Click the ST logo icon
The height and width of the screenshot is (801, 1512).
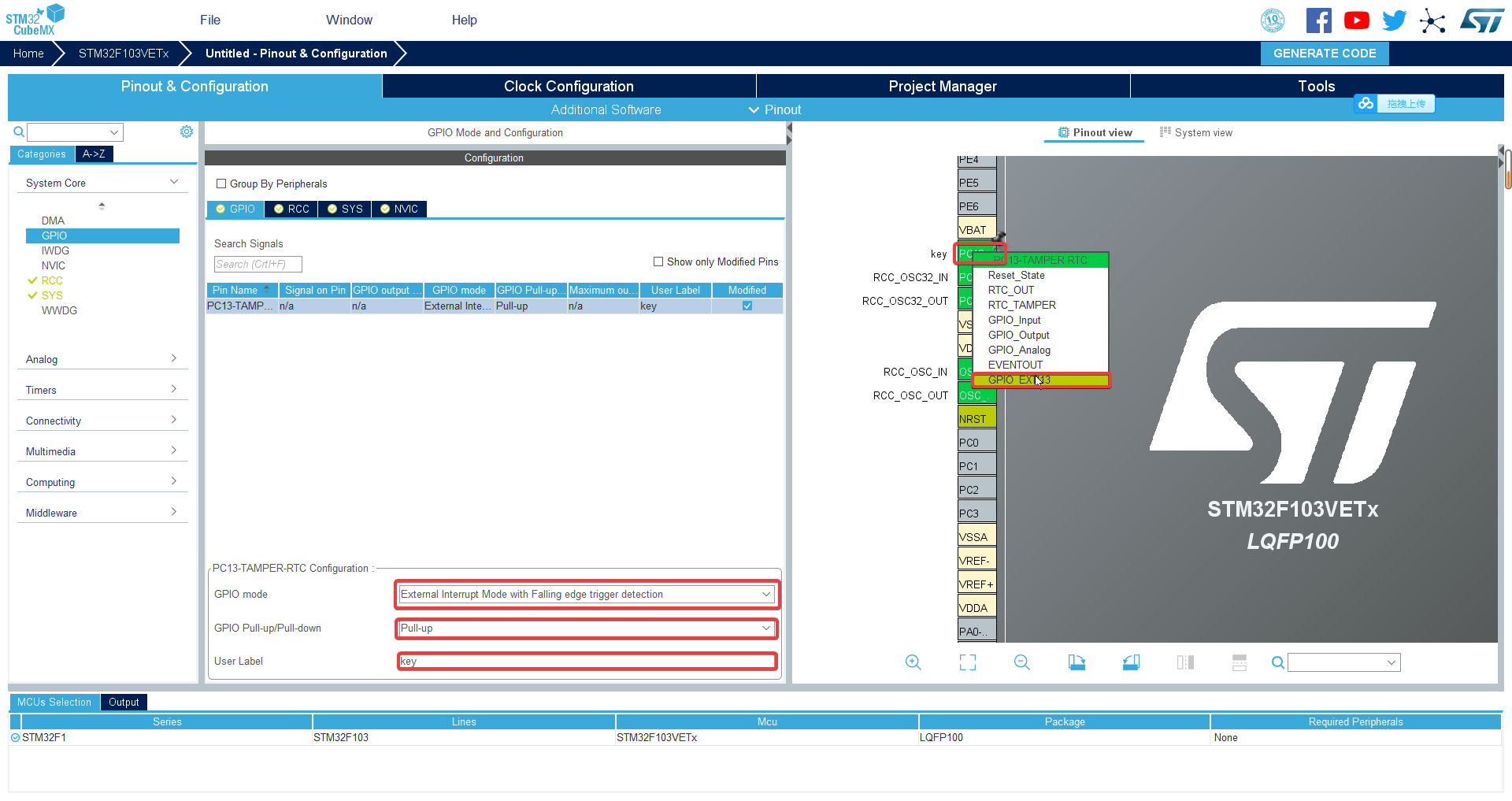click(1482, 20)
